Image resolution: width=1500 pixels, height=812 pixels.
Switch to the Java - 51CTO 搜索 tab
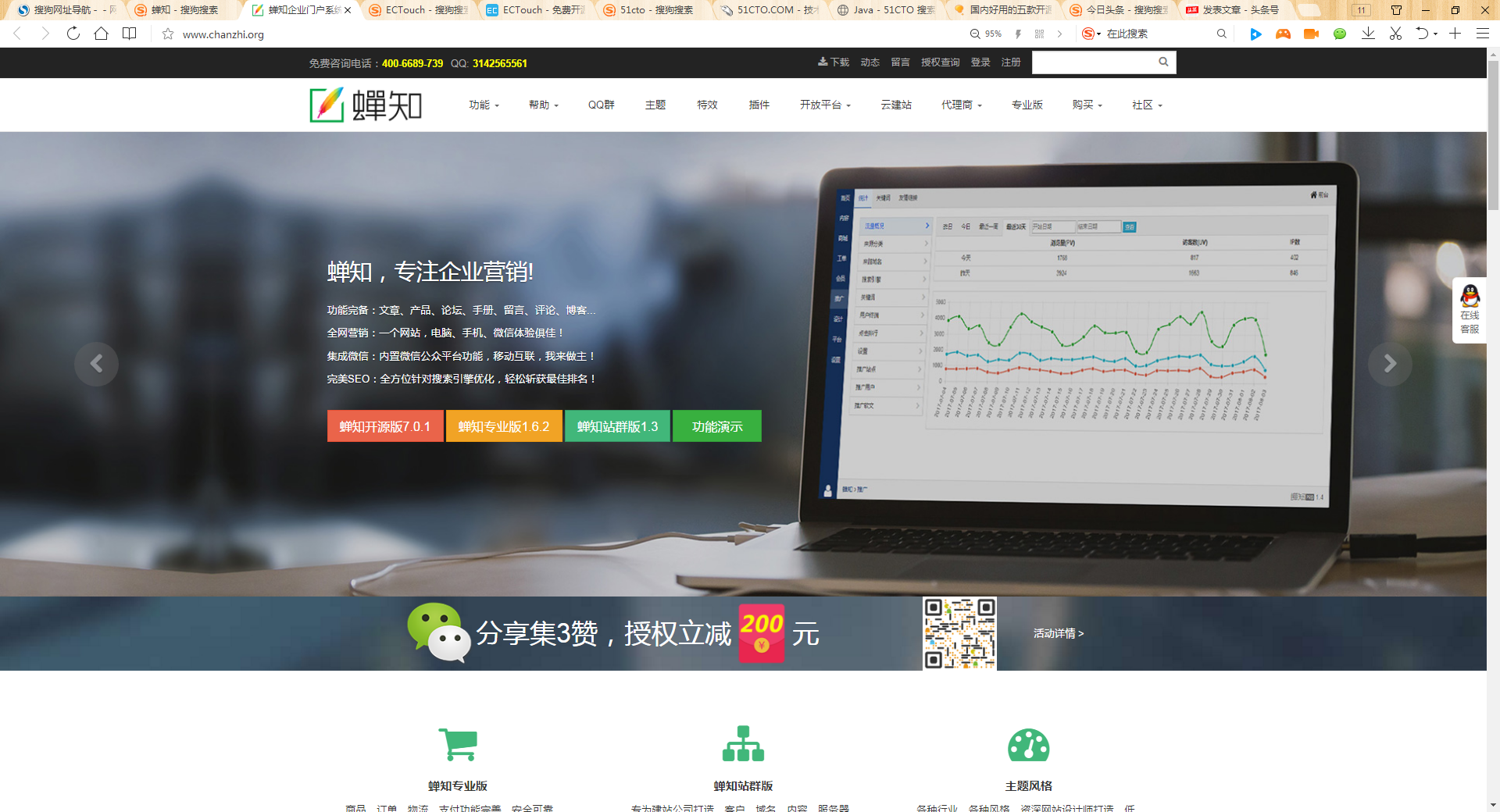click(x=887, y=10)
